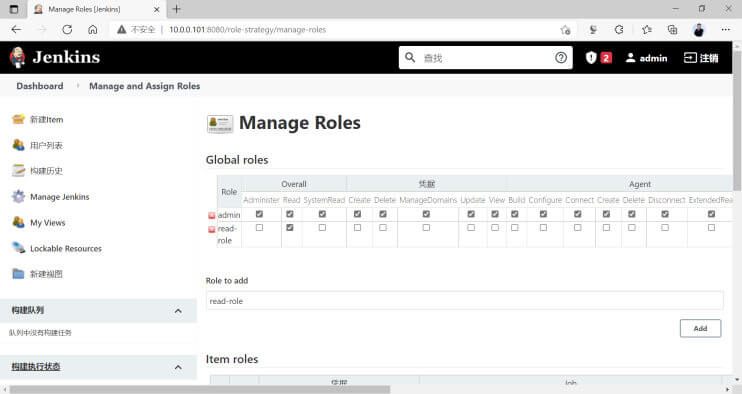This screenshot has width=742, height=394.
Task: Uncheck Overall SystemRead for admin role
Action: (322, 214)
